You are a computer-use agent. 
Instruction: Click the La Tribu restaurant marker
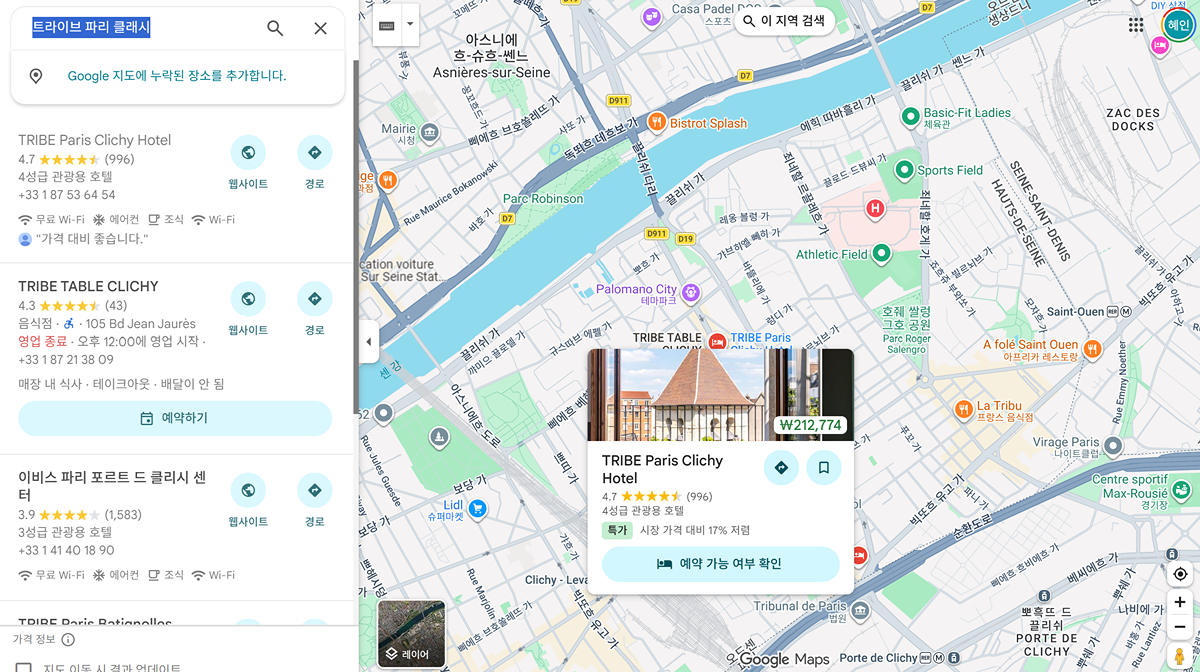(x=963, y=408)
